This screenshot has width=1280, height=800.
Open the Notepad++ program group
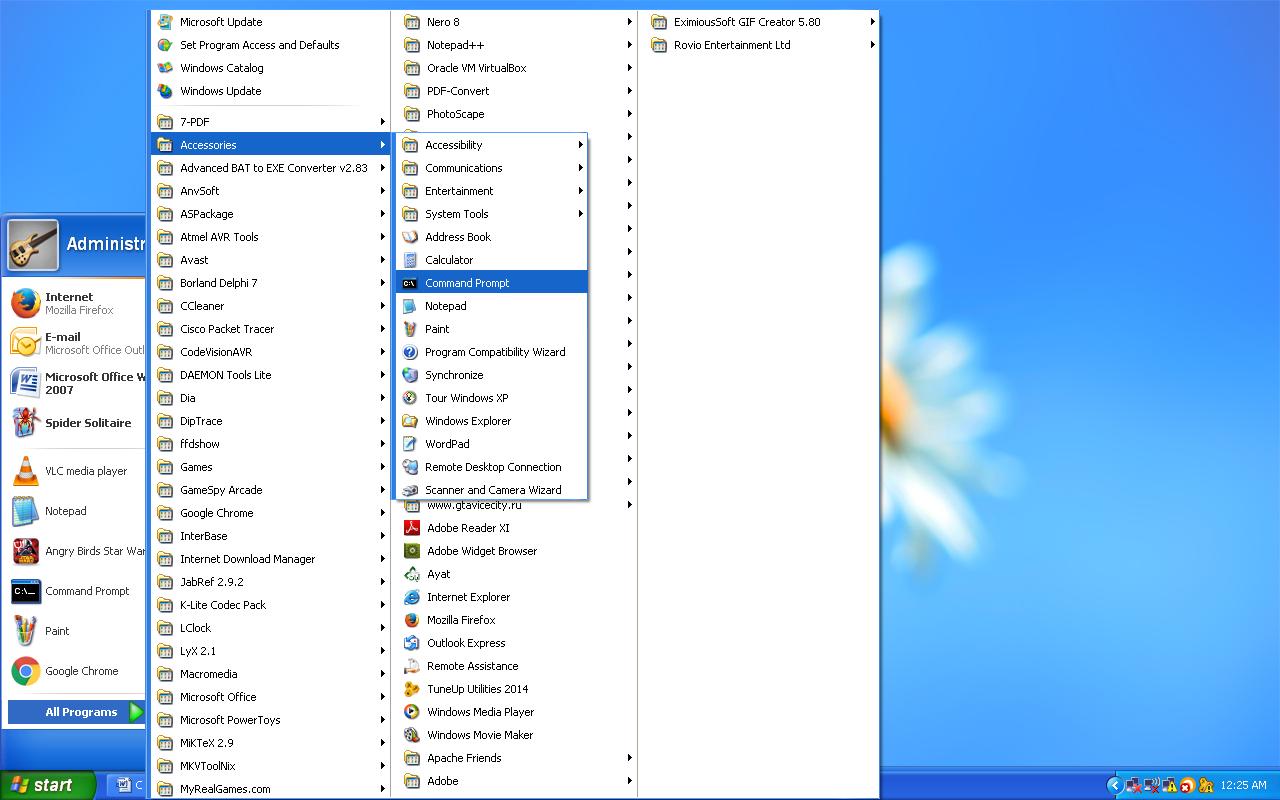516,45
